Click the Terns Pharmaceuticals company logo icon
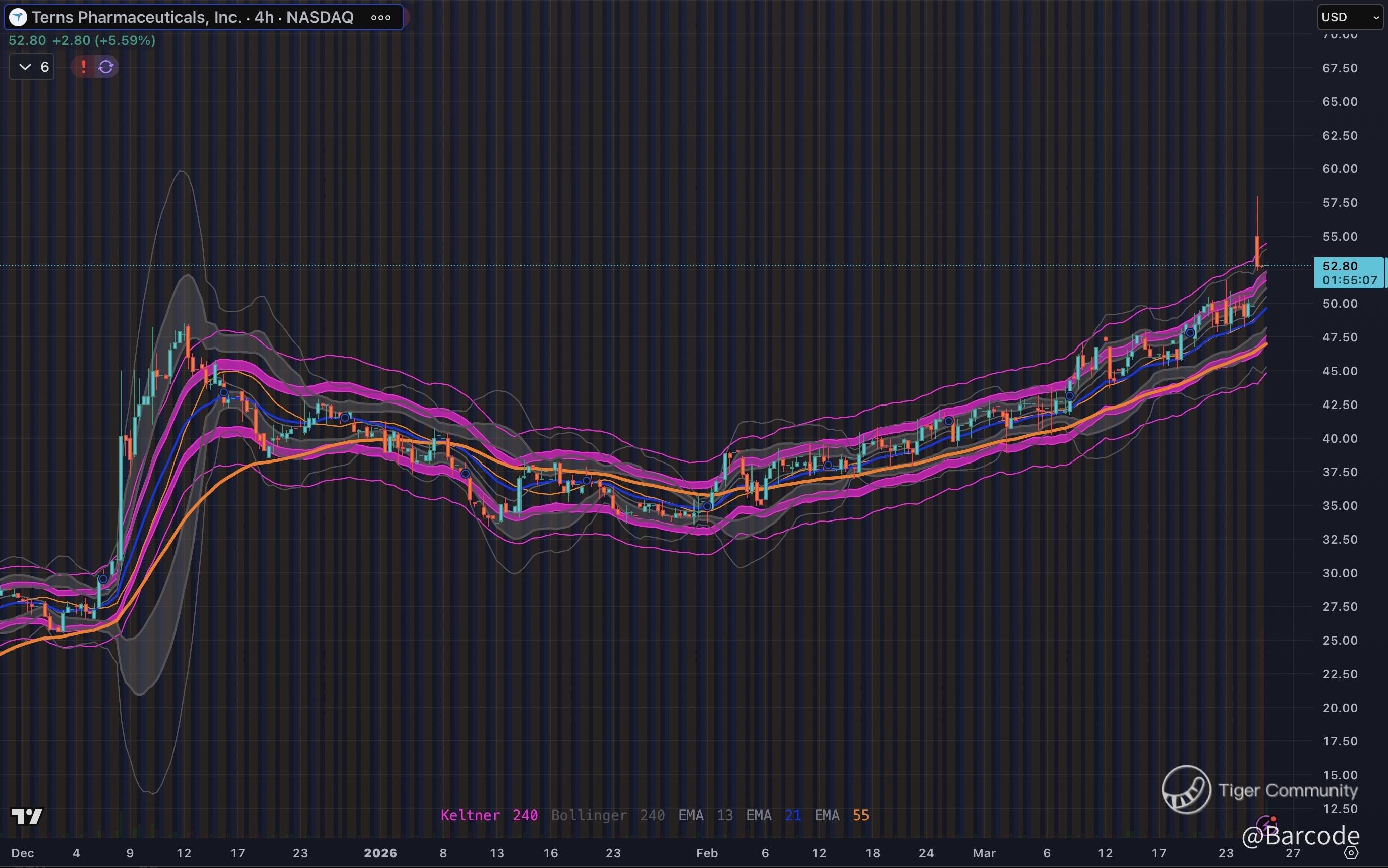Image resolution: width=1388 pixels, height=868 pixels. [18, 17]
